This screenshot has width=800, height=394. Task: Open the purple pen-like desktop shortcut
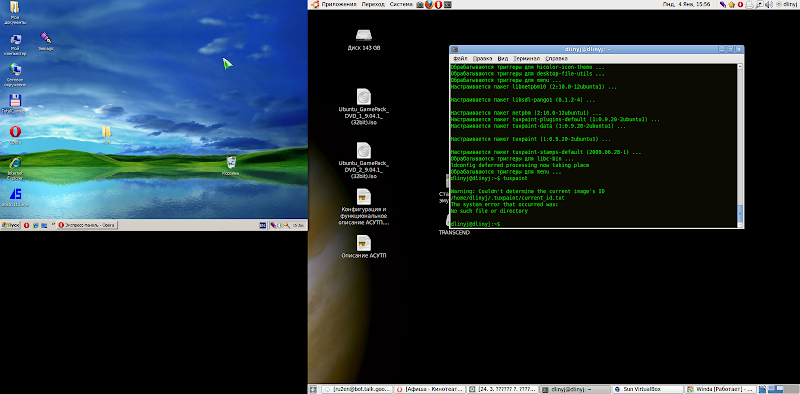tap(45, 41)
